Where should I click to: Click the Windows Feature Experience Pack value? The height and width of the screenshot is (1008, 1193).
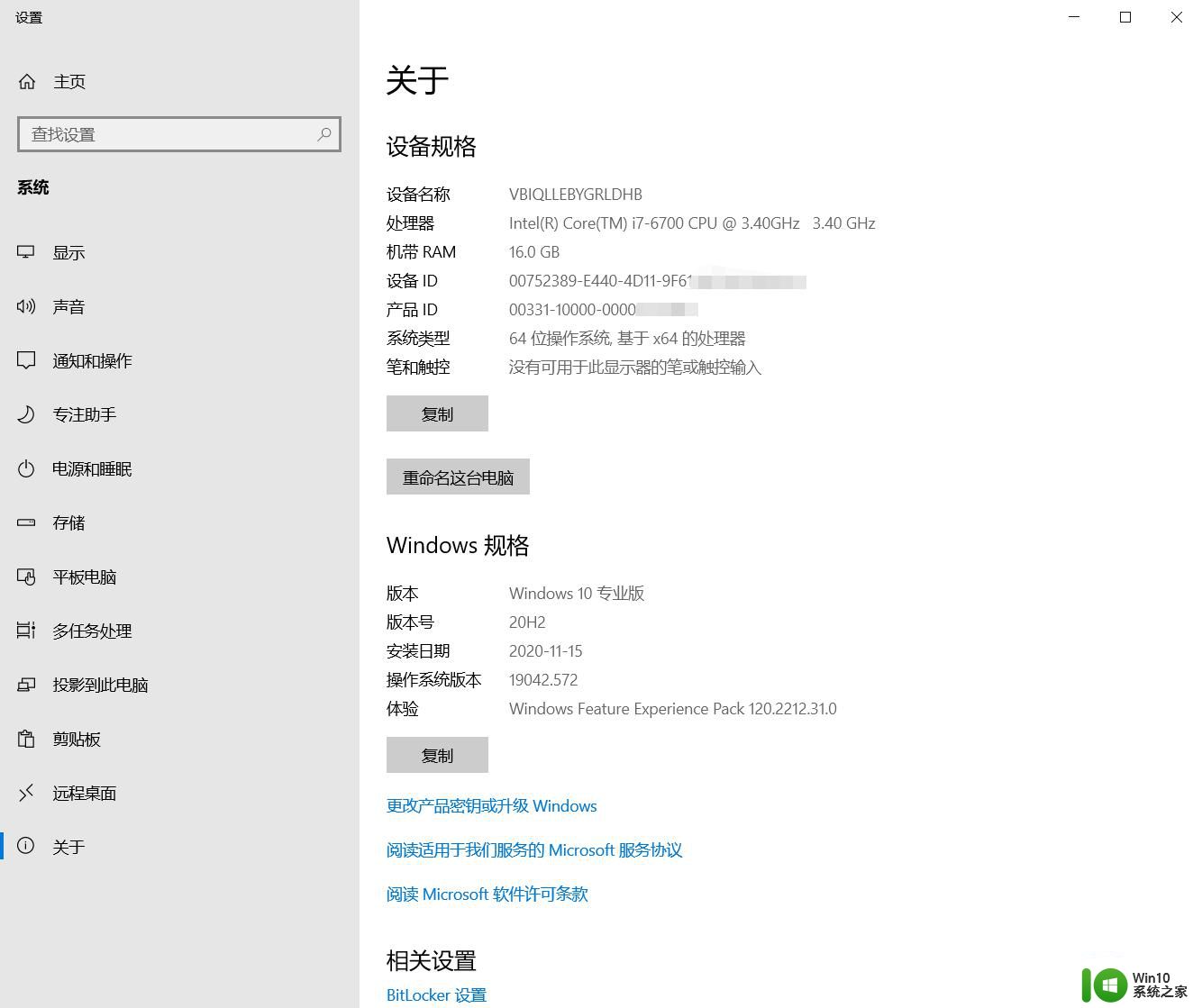point(673,709)
